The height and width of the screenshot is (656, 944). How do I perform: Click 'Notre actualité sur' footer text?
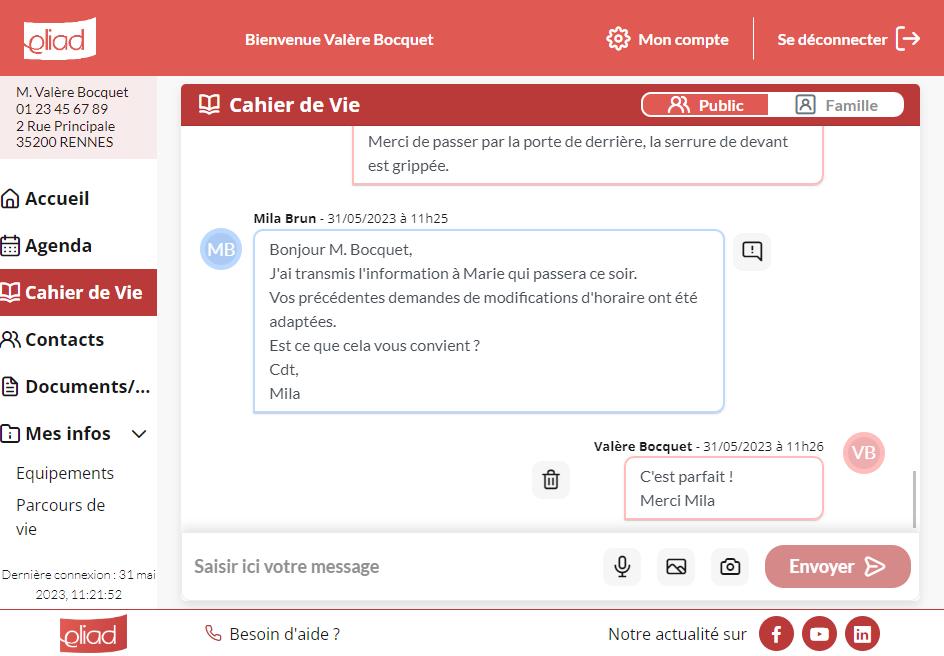pos(677,634)
